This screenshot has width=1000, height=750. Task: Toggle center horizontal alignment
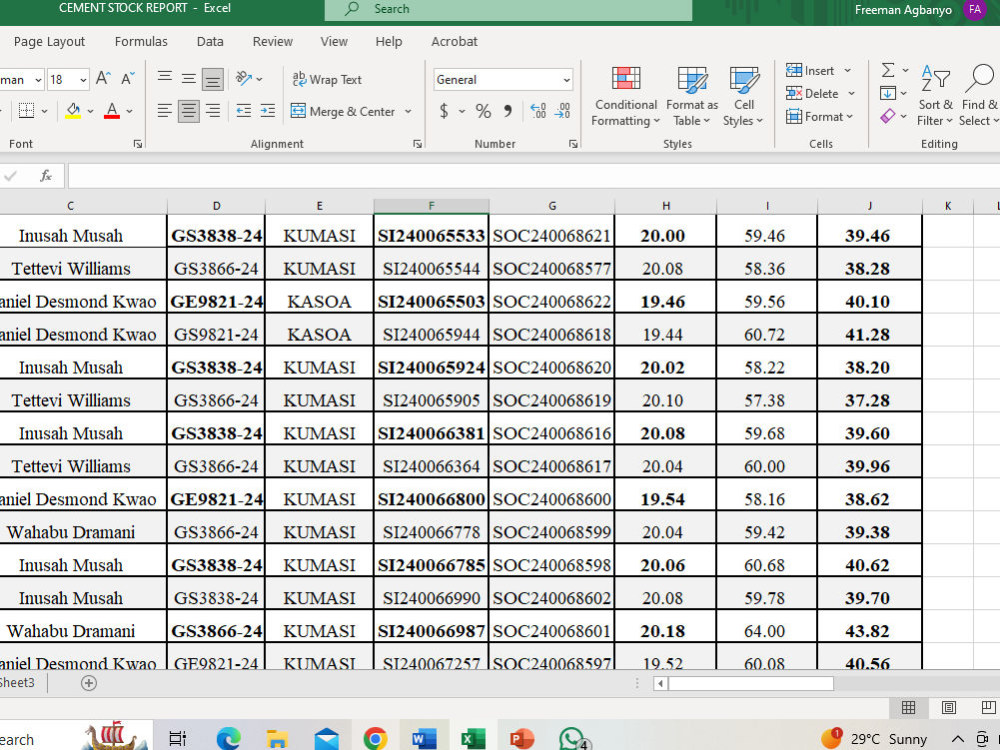pyautogui.click(x=188, y=111)
